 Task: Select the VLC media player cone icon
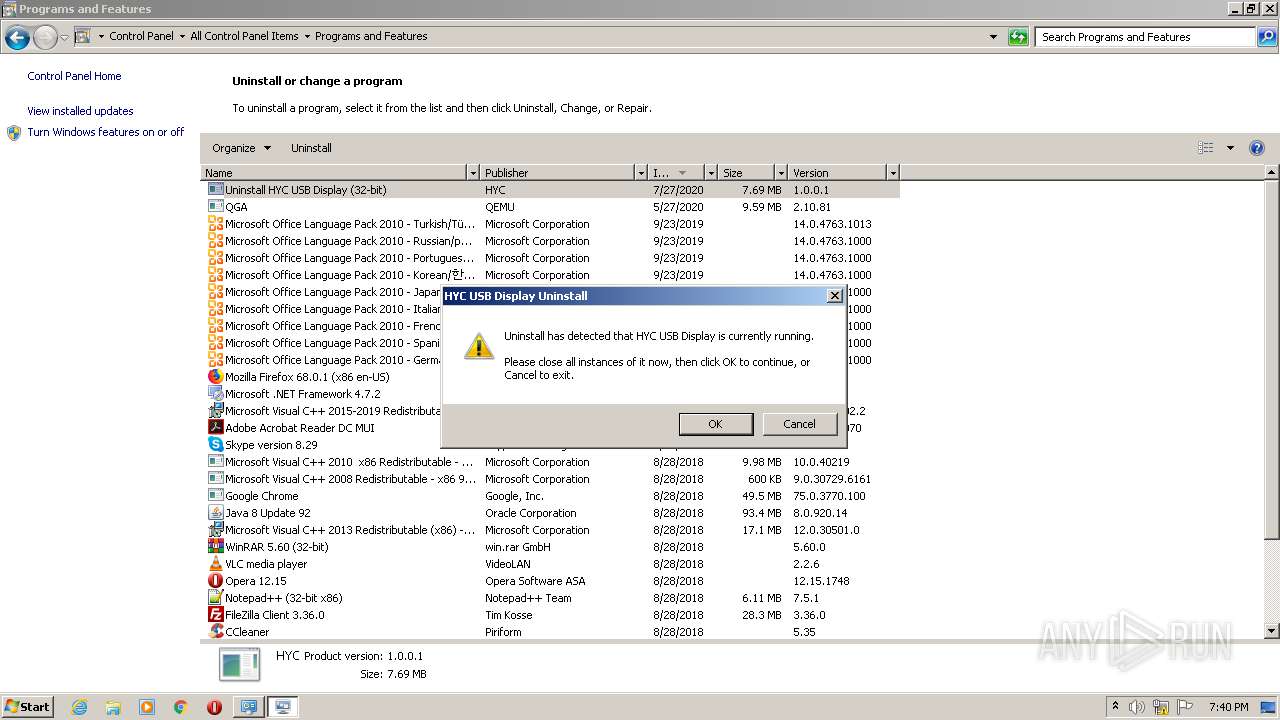click(215, 564)
